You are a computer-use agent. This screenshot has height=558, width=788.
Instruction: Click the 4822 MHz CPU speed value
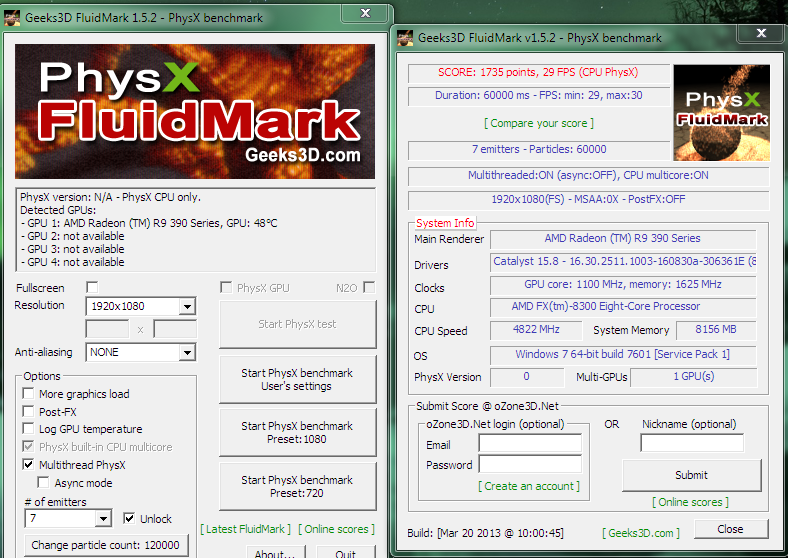tap(536, 330)
